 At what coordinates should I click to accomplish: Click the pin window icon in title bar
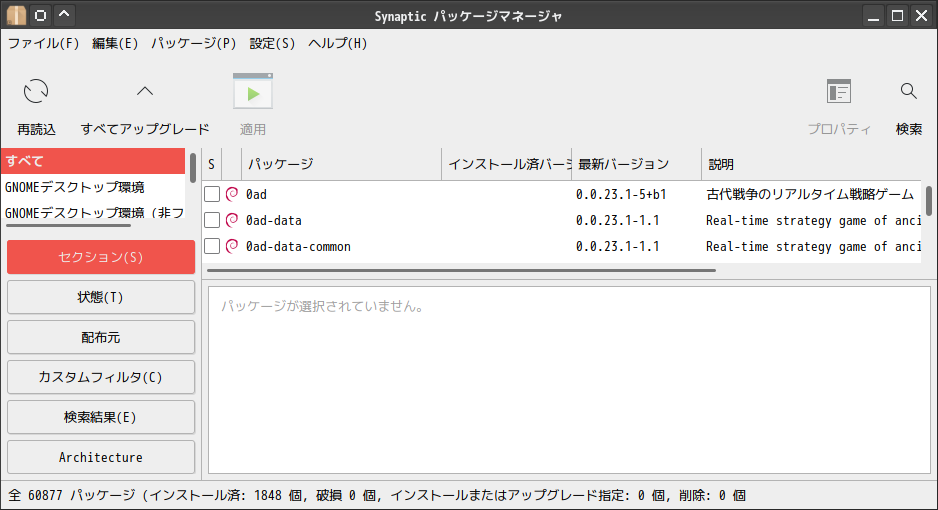(40, 15)
